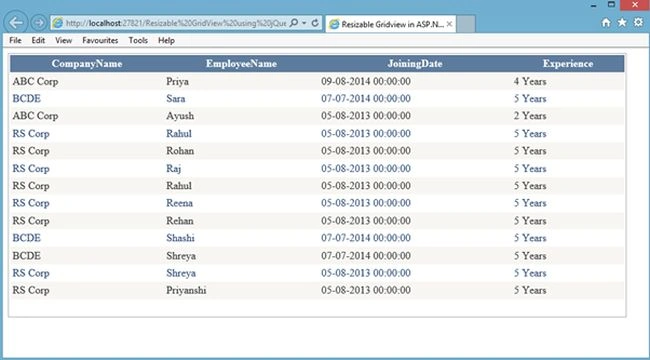Click the search magnifier in address bar

(293, 23)
